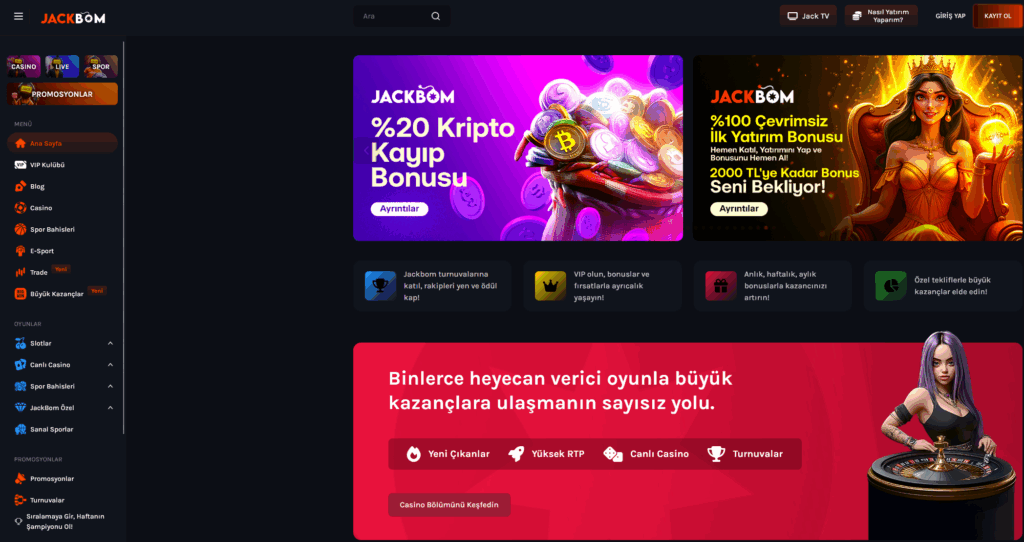The width and height of the screenshot is (1024, 542).
Task: Click the cherry Slotlar icon
Action: [x=20, y=343]
